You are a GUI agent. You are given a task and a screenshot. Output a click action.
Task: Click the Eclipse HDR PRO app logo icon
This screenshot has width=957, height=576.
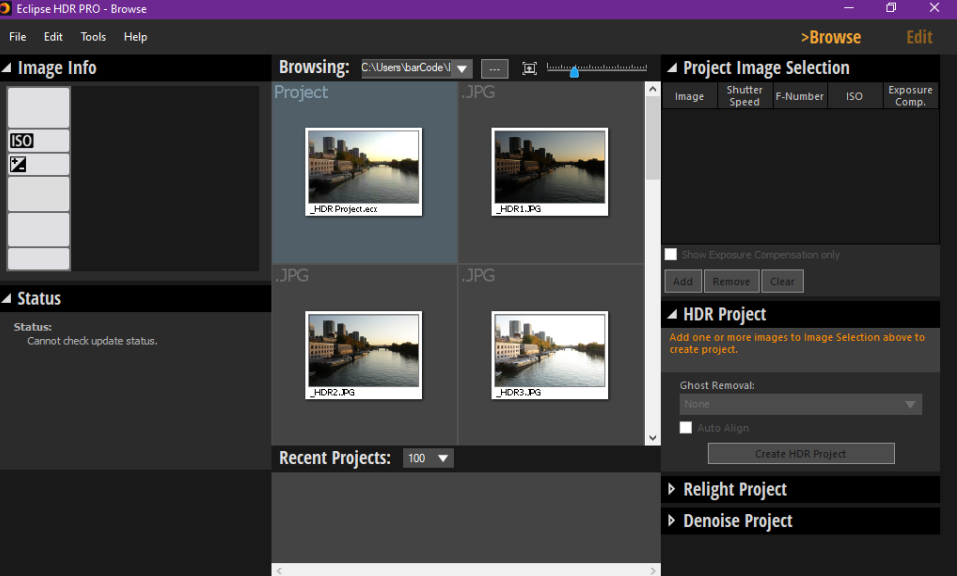(x=5, y=9)
